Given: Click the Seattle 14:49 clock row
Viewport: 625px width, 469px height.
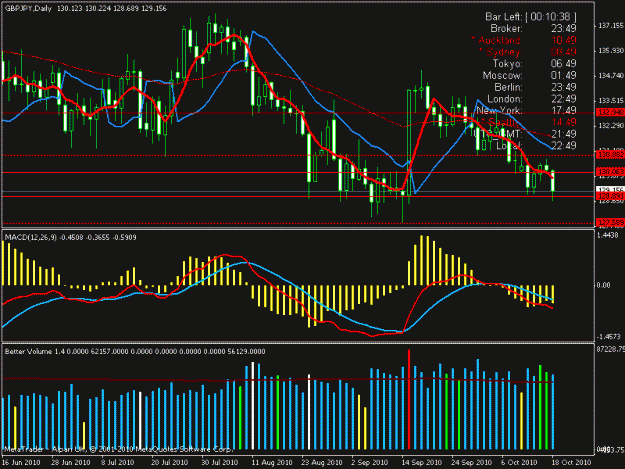Looking at the screenshot, I should [529, 122].
